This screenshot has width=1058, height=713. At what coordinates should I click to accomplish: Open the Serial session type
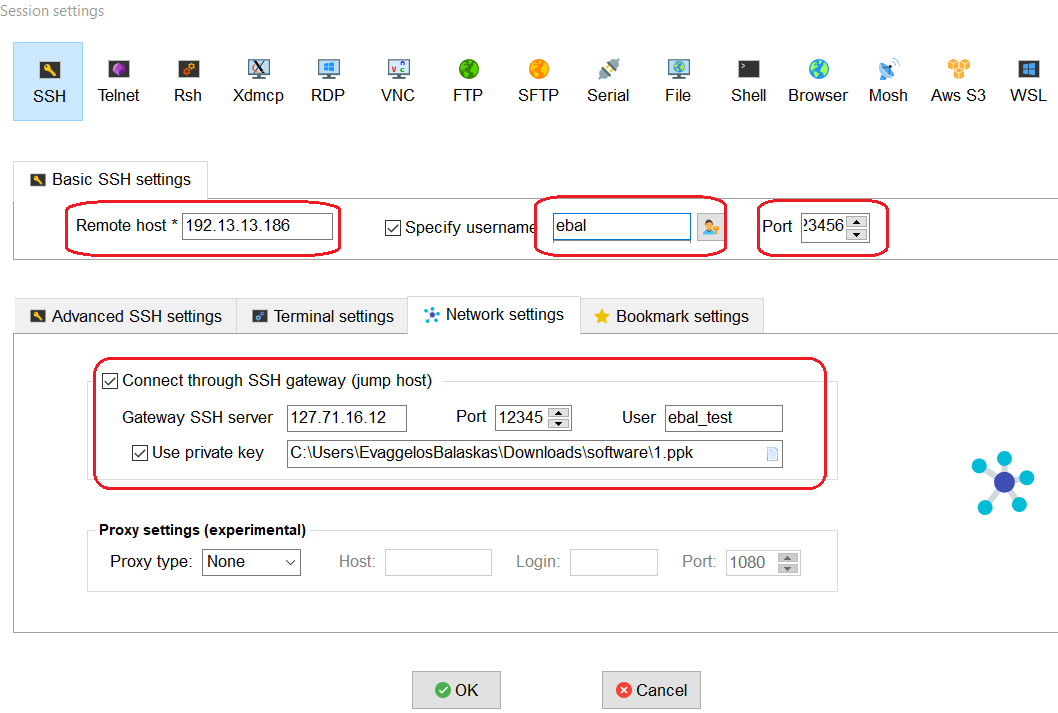(608, 80)
